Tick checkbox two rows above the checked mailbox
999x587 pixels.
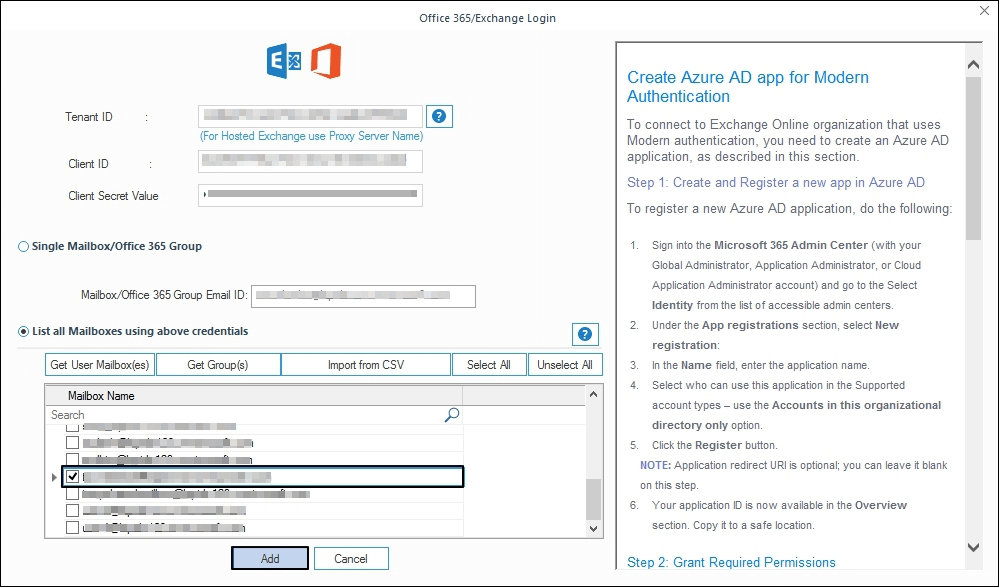click(73, 442)
